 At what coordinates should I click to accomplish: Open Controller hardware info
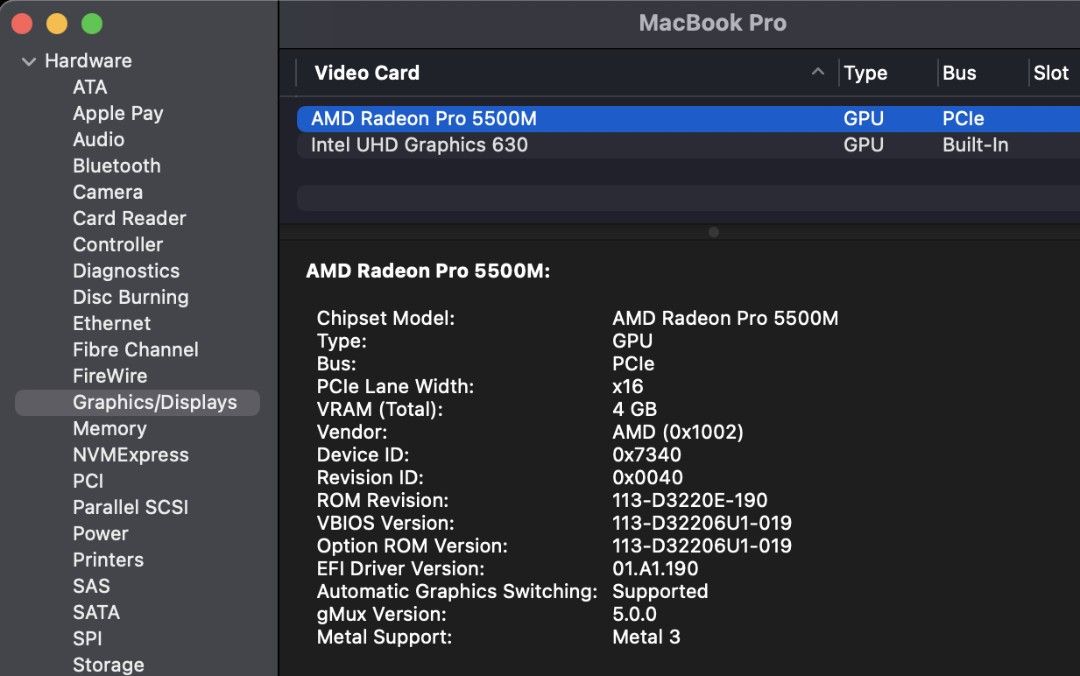(118, 244)
